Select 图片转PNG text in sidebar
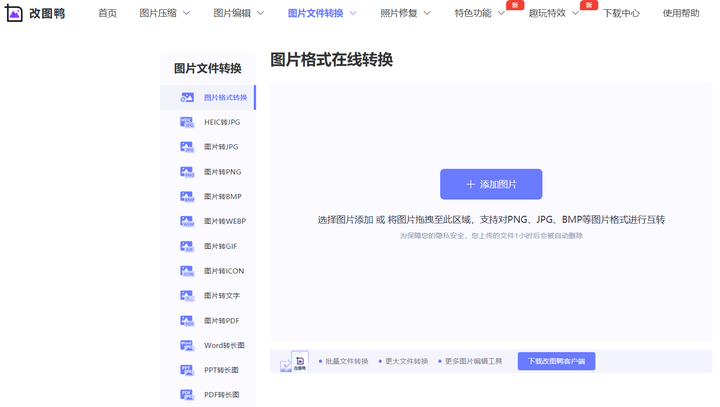The image size is (720, 407). pyautogui.click(x=223, y=172)
